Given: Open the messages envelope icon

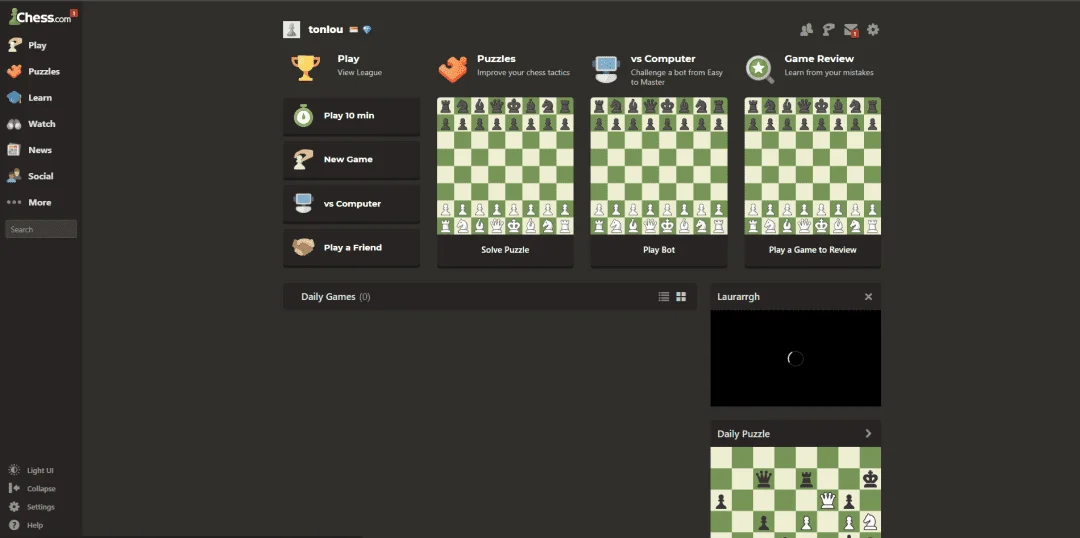Looking at the screenshot, I should pos(851,30).
